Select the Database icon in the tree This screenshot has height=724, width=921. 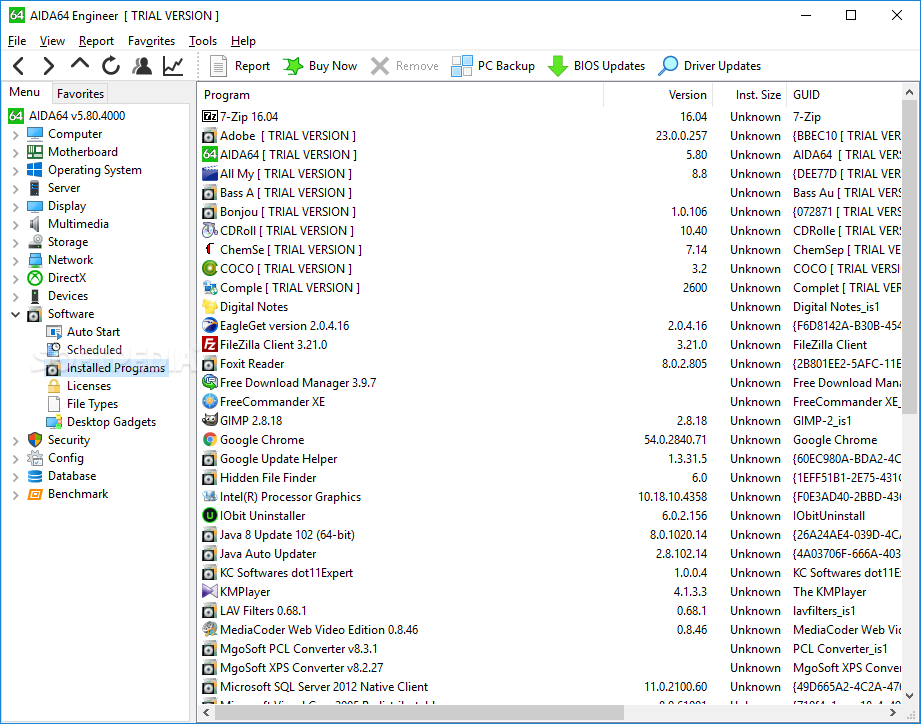click(35, 476)
